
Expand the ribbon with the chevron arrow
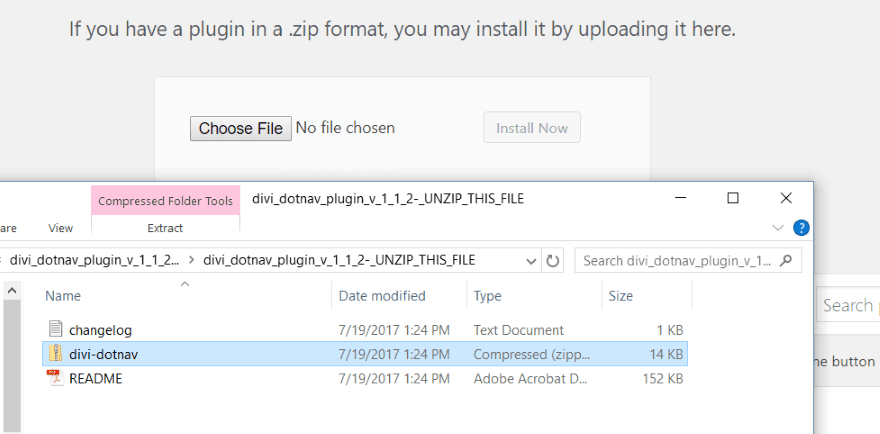point(779,228)
